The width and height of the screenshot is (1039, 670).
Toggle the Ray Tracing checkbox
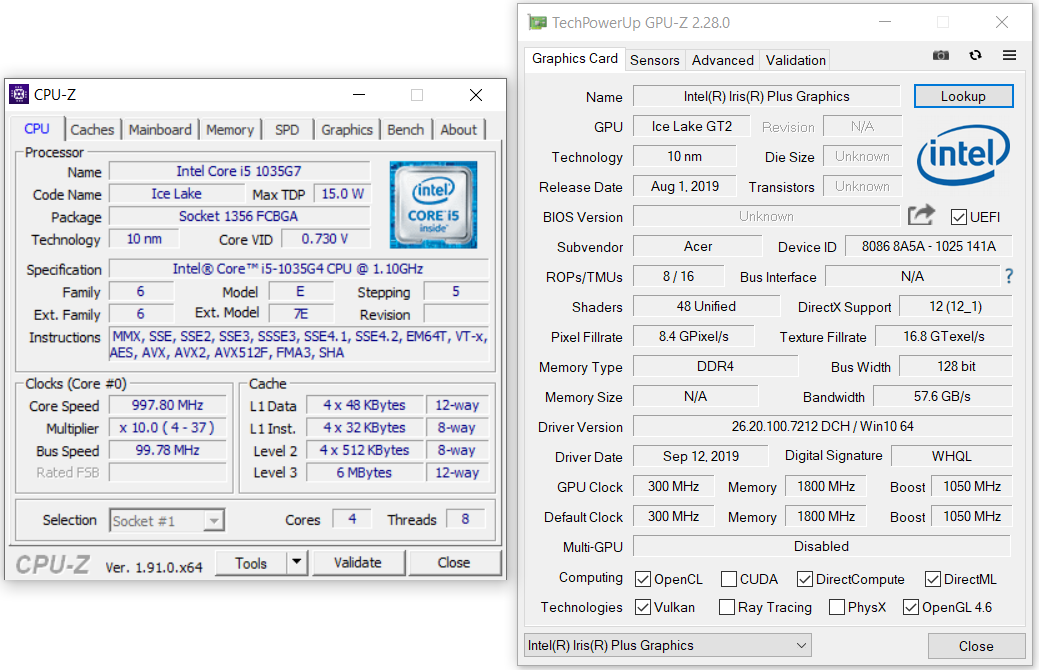(x=727, y=607)
